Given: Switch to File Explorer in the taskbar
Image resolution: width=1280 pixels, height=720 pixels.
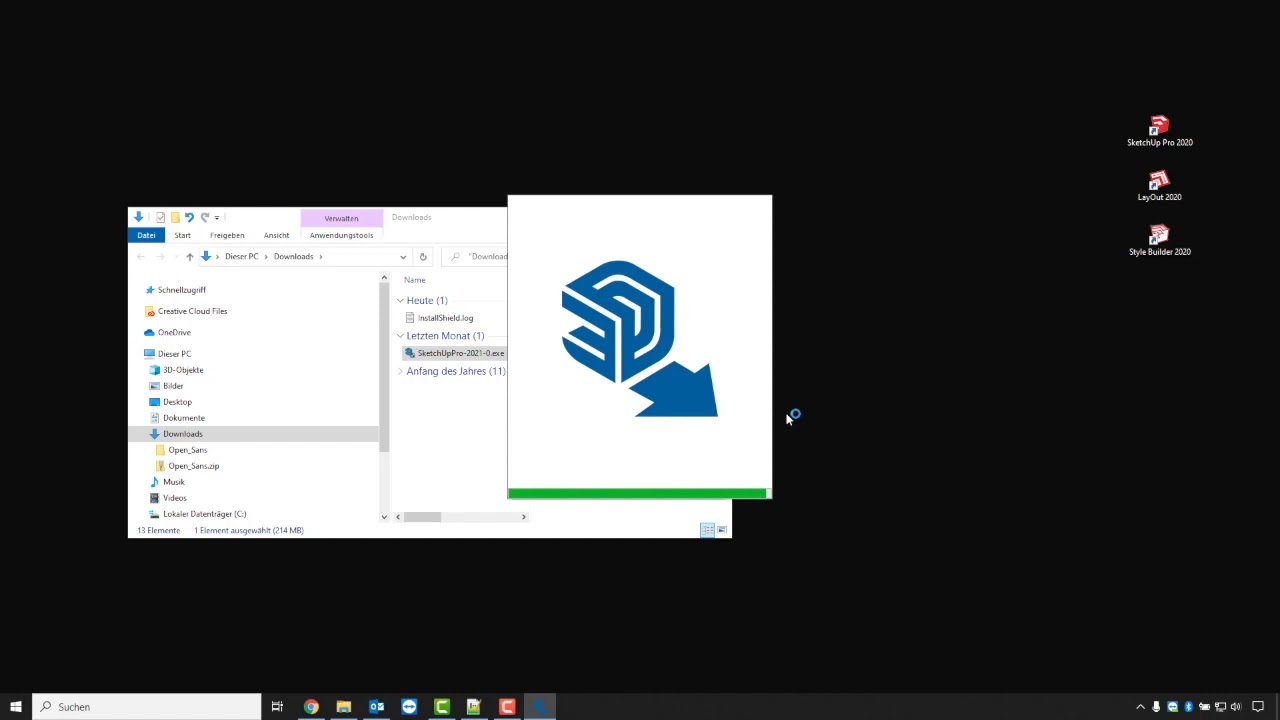Looking at the screenshot, I should pos(344,707).
